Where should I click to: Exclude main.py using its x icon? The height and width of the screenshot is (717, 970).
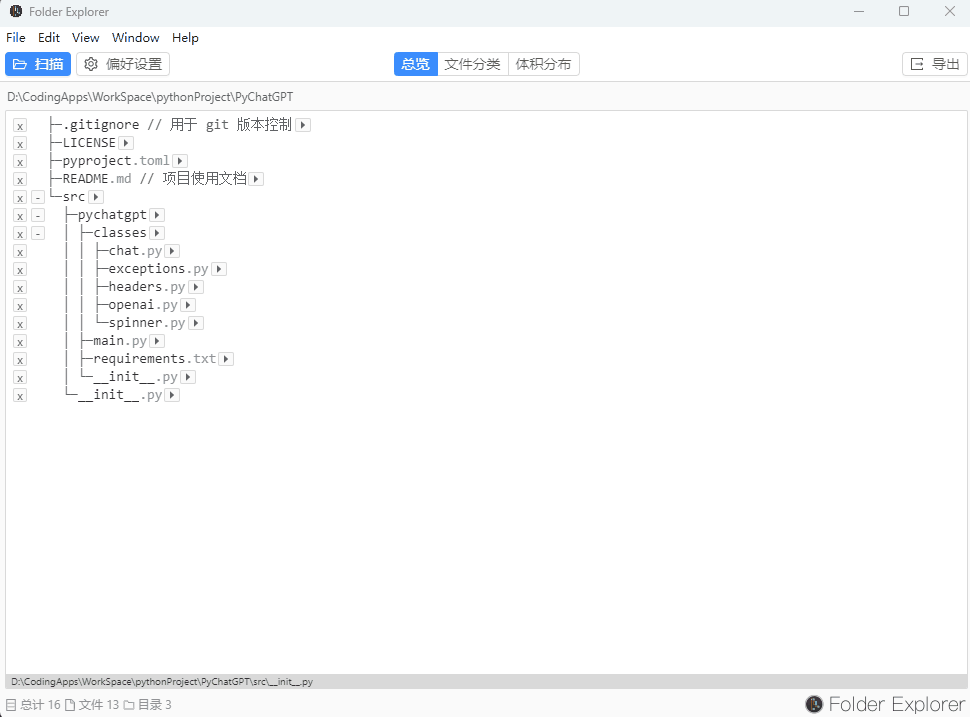20,341
